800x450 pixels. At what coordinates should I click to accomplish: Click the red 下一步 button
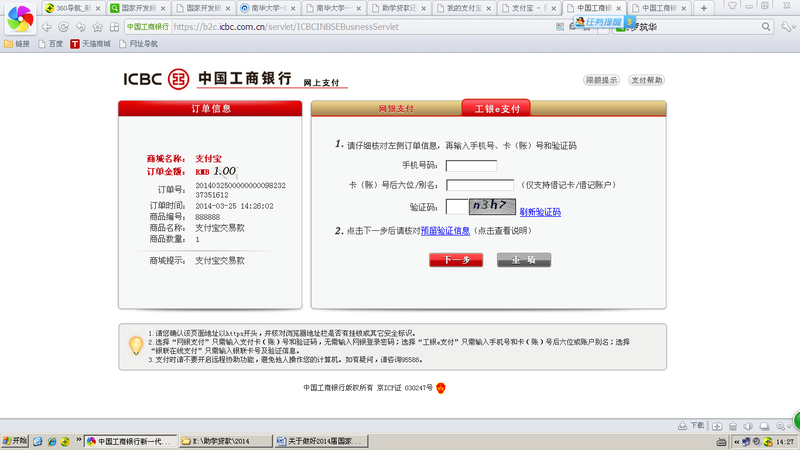pos(456,260)
